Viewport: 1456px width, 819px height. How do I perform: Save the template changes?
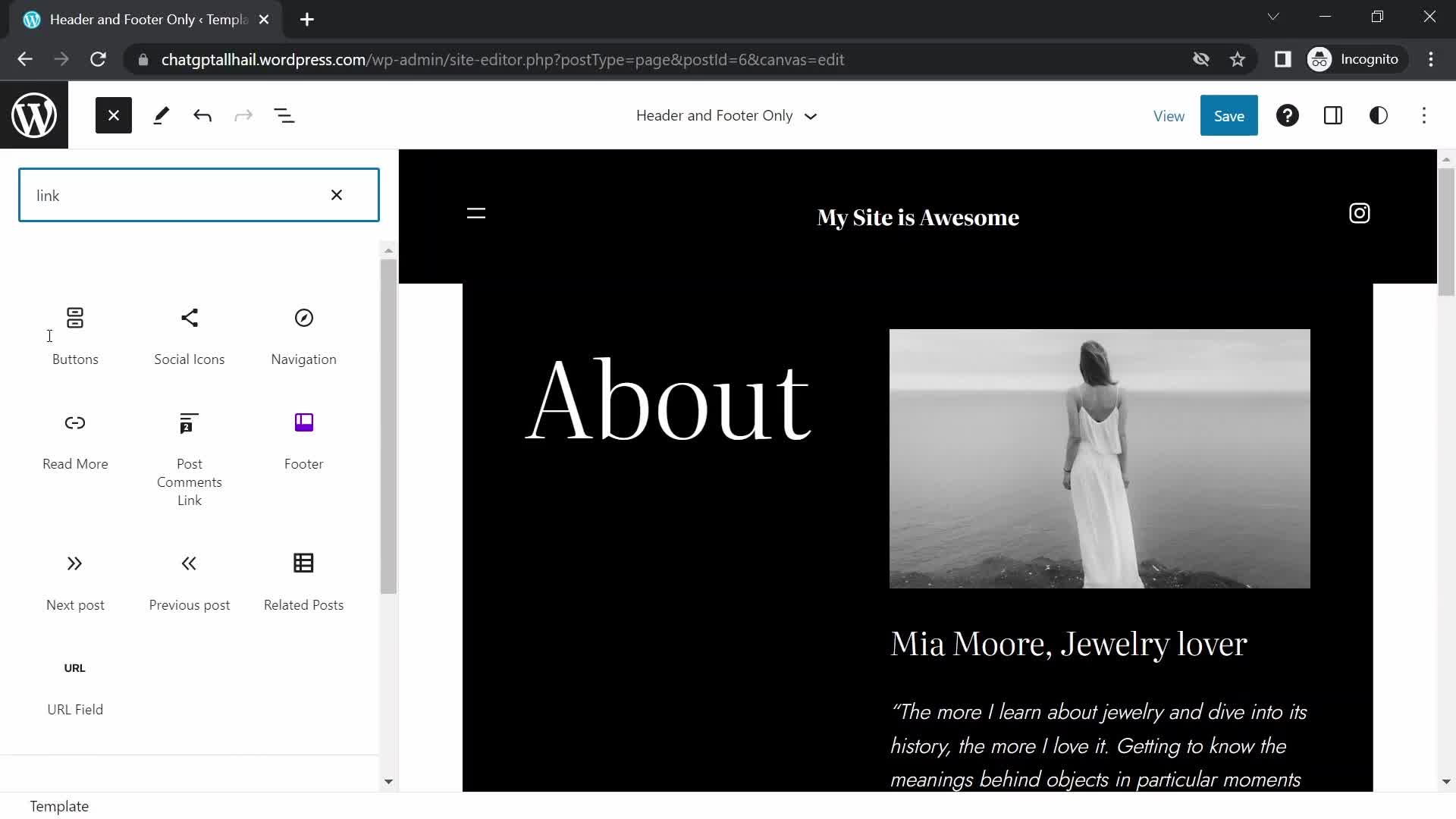1228,115
